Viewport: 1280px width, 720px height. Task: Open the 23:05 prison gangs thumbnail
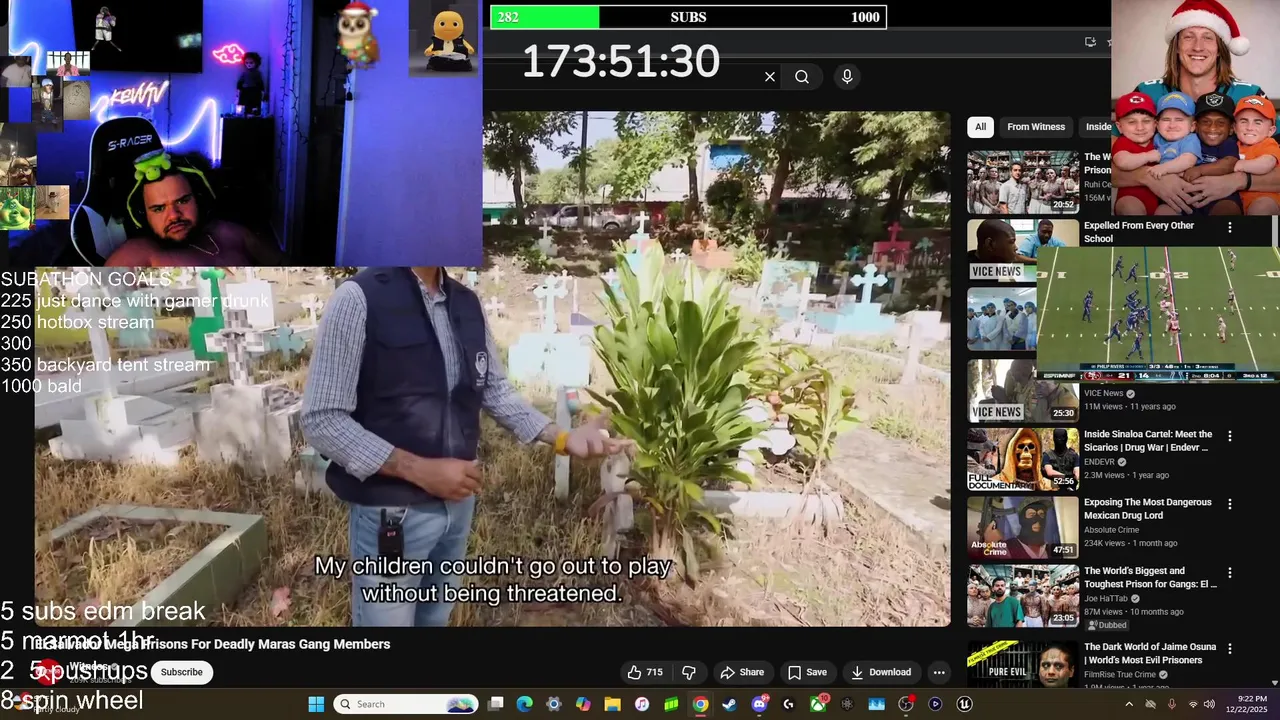click(x=1023, y=596)
